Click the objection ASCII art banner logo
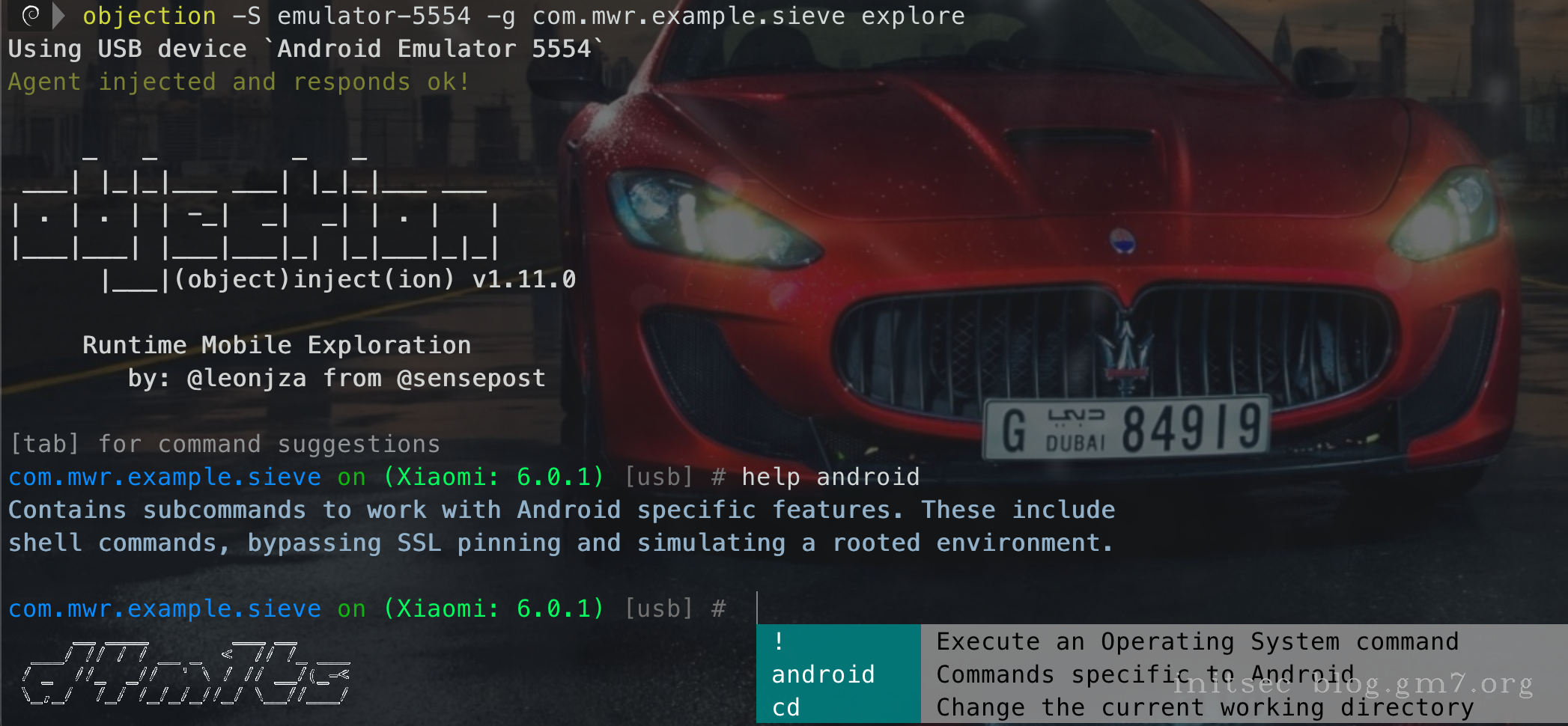Viewport: 1568px width, 726px height. point(255,217)
